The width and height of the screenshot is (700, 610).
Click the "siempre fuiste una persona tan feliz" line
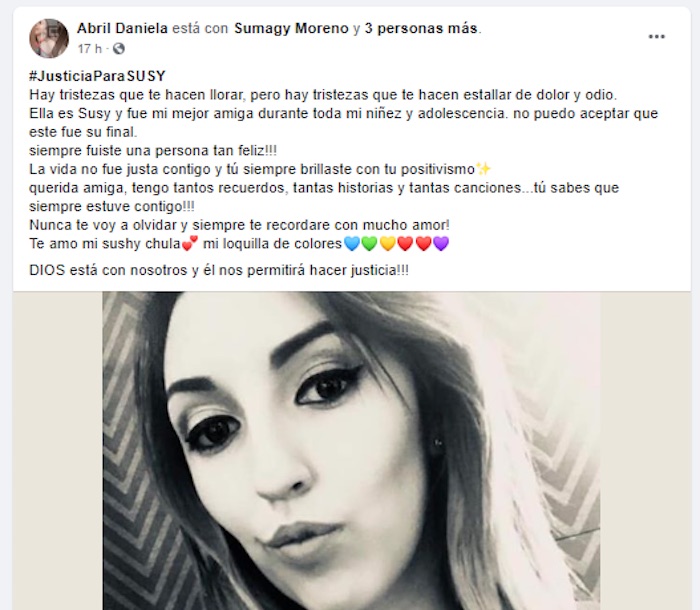153,150
